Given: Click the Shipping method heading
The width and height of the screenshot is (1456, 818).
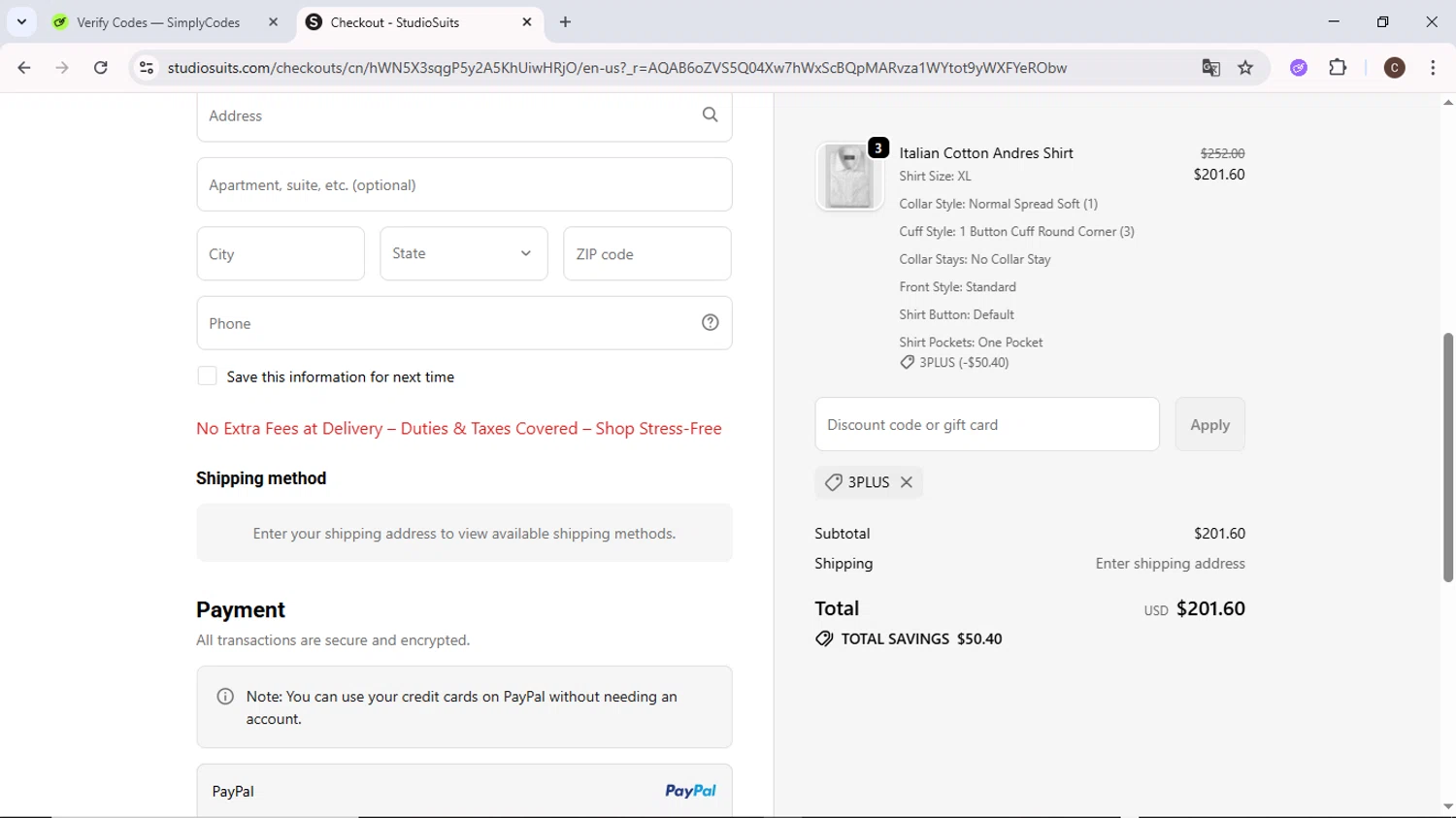Looking at the screenshot, I should click(261, 478).
